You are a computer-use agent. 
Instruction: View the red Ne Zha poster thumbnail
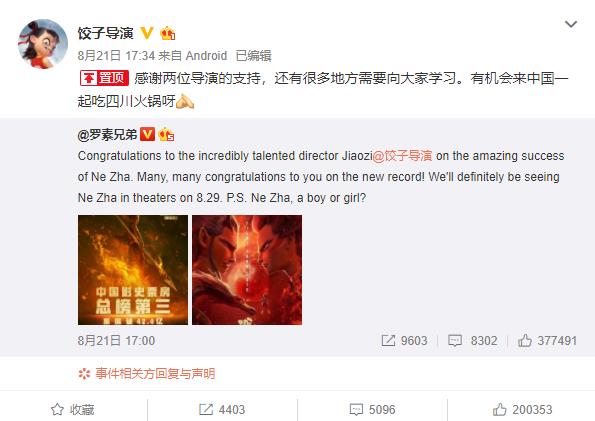[247, 270]
